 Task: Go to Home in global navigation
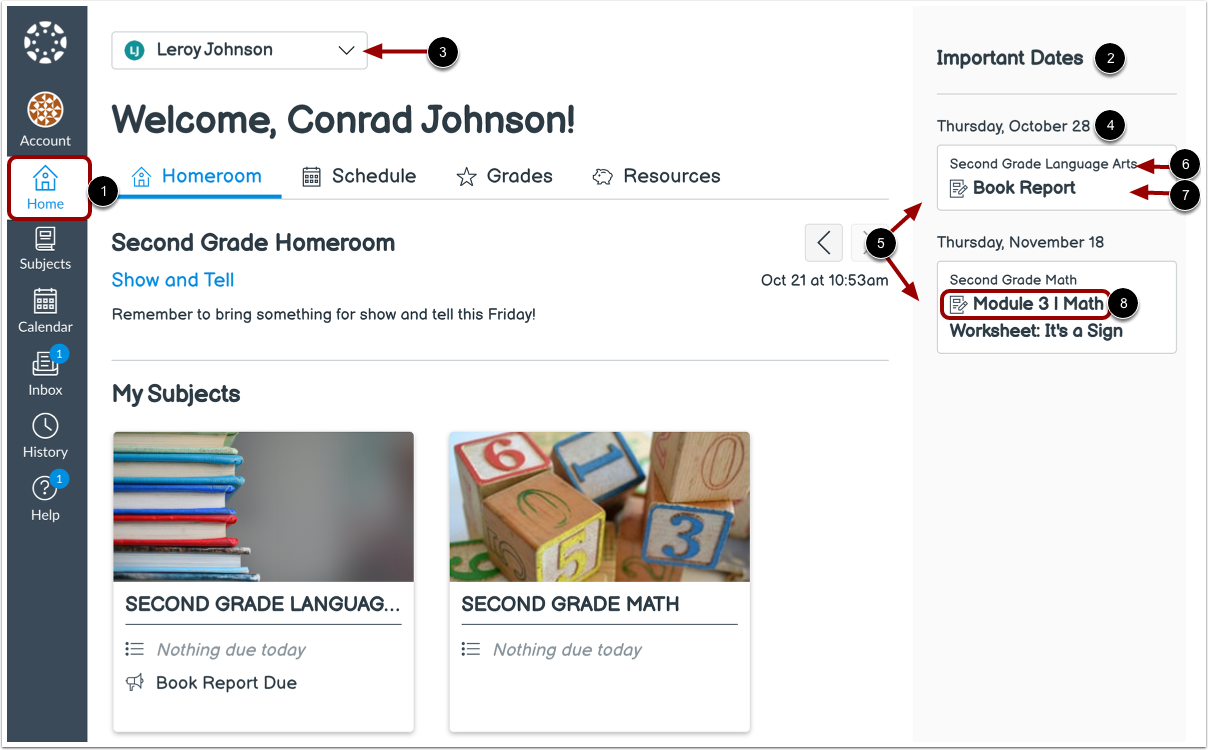[45, 188]
